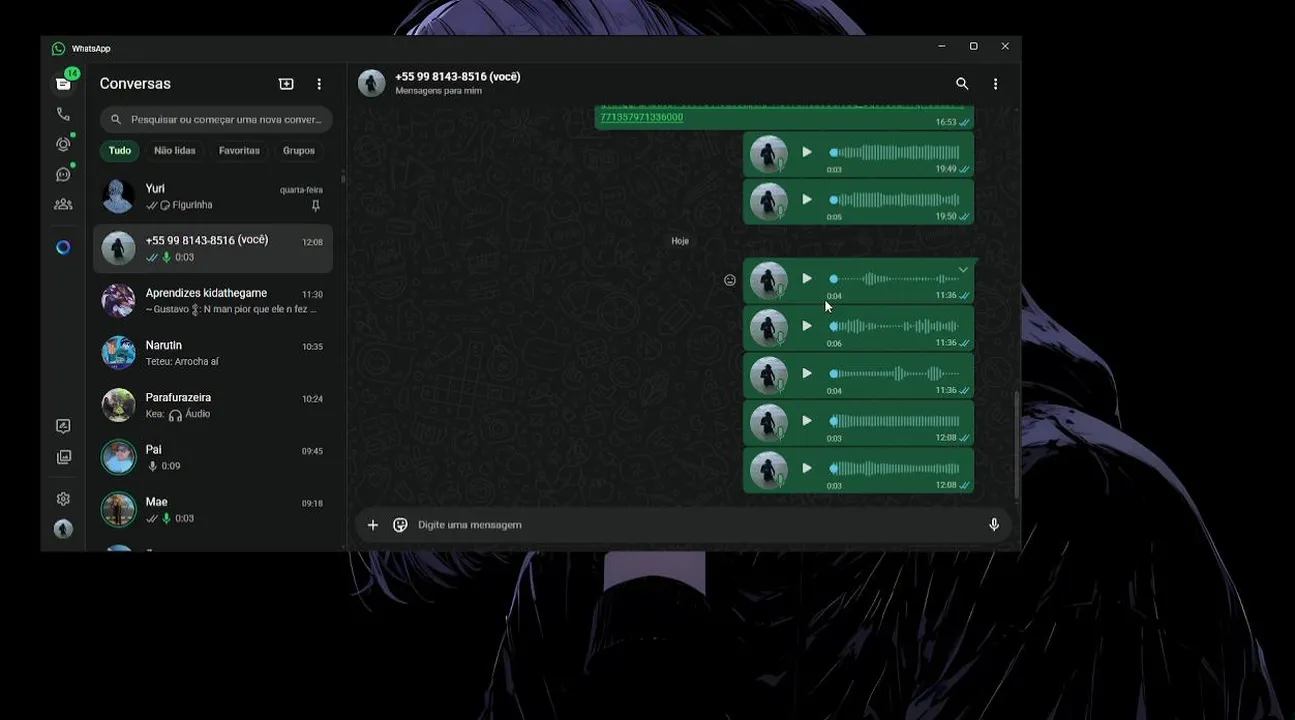Click the 16:53 timestamp on link message
1295x720 pixels.
pyautogui.click(x=946, y=122)
